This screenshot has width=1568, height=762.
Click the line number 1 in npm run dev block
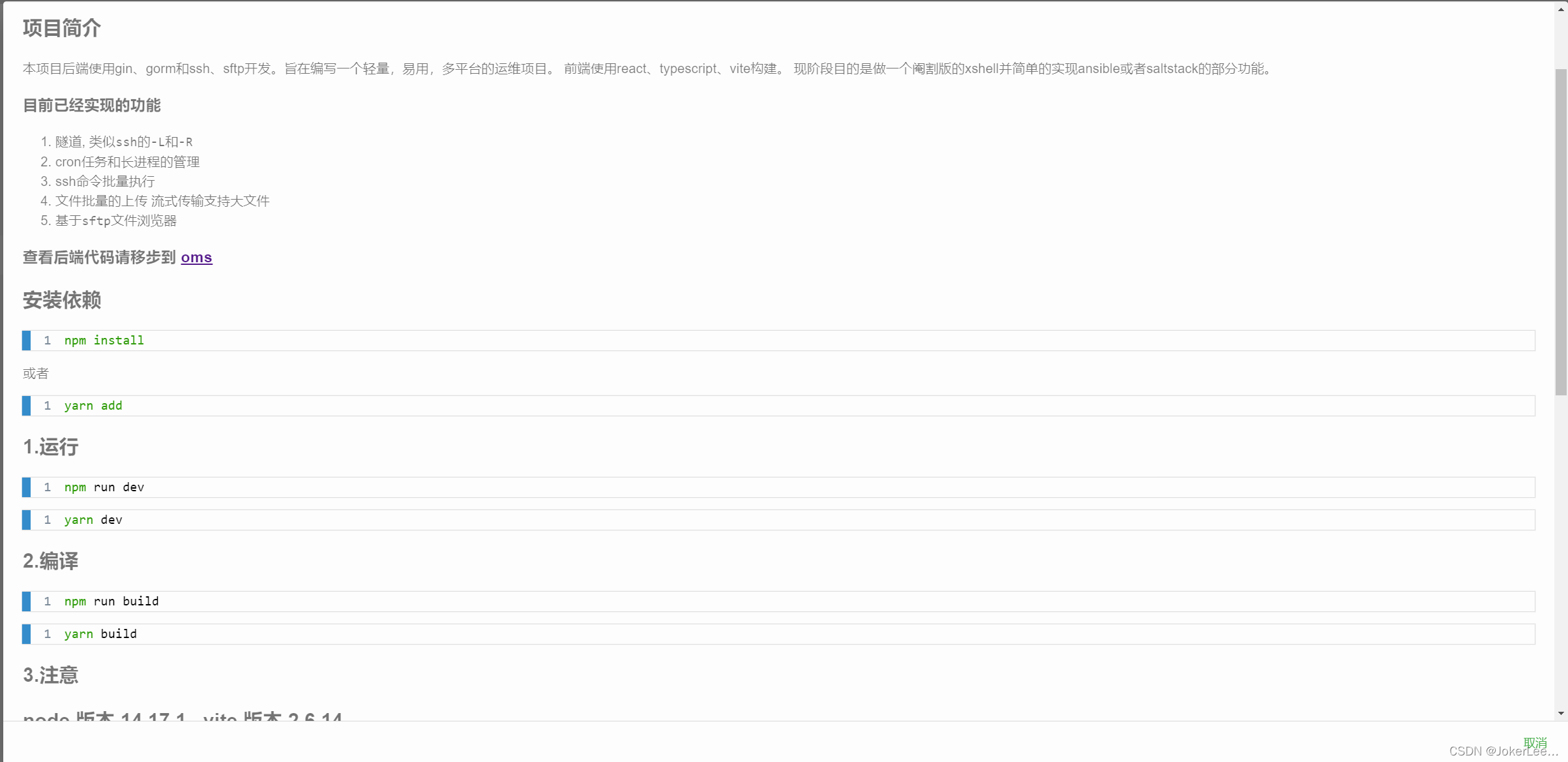pos(47,487)
